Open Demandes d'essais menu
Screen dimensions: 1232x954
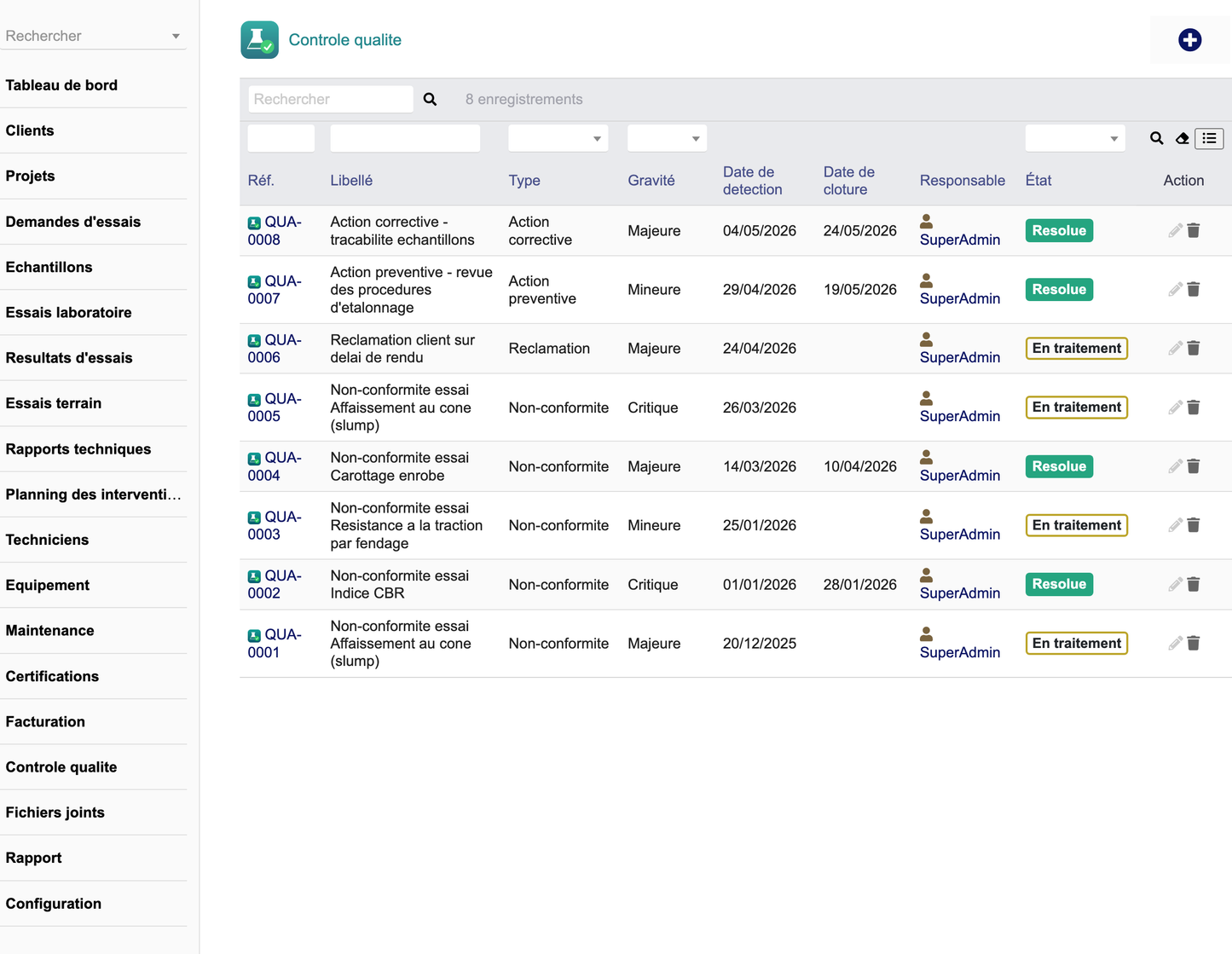(73, 222)
